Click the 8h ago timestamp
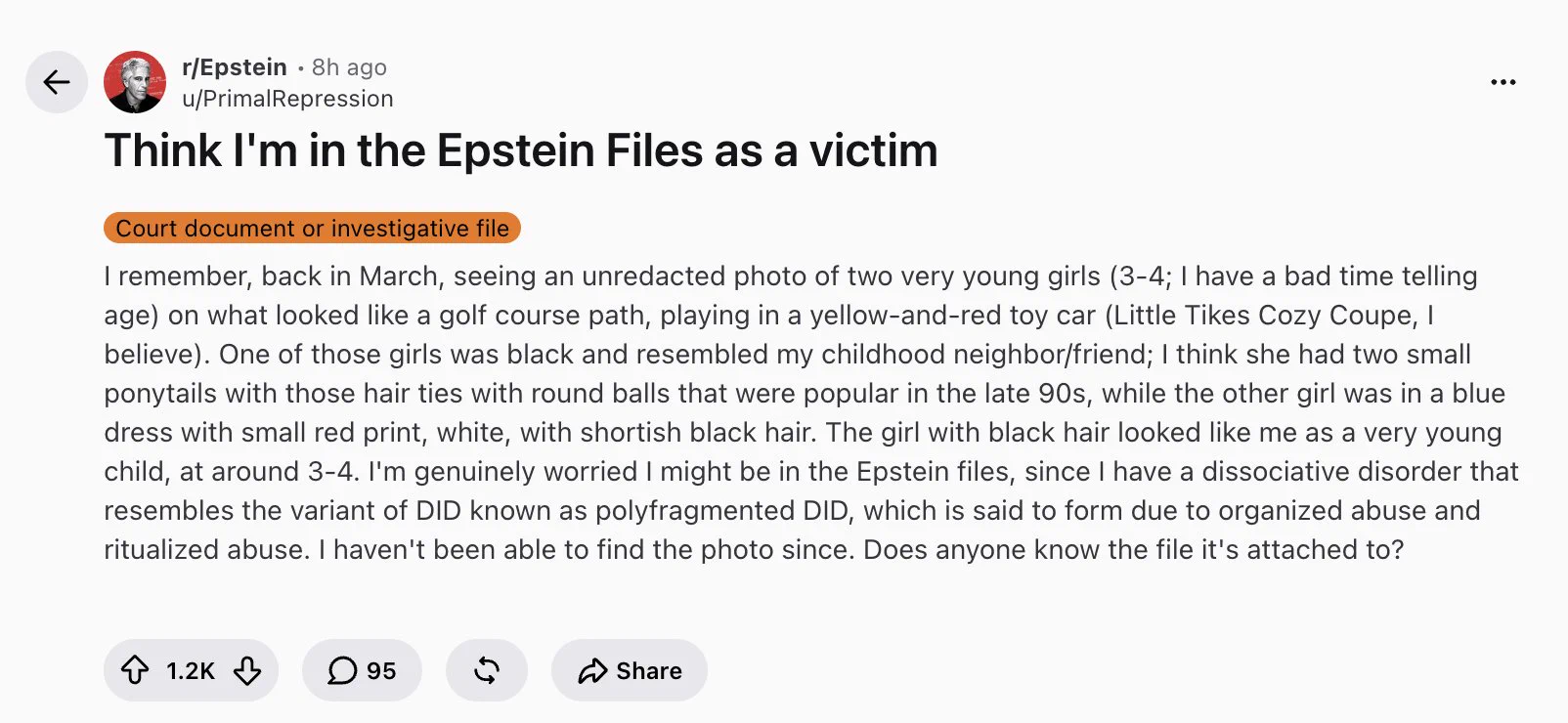This screenshot has width=1568, height=723. coord(349,67)
